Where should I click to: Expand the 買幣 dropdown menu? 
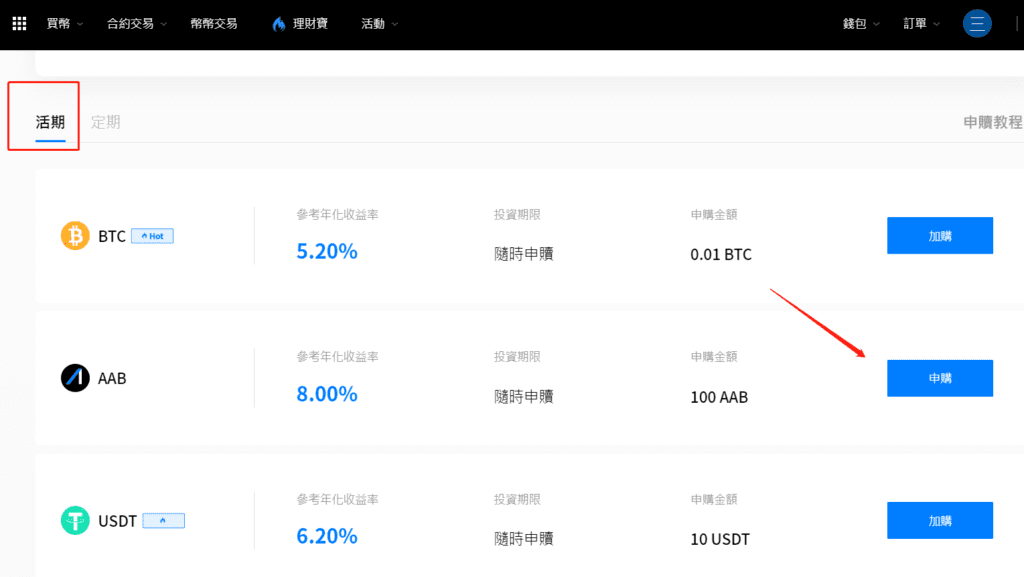pos(65,23)
